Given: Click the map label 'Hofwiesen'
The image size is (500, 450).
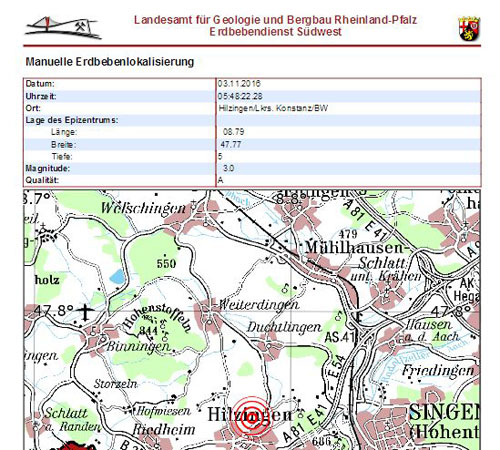Looking at the screenshot, I should tap(163, 411).
